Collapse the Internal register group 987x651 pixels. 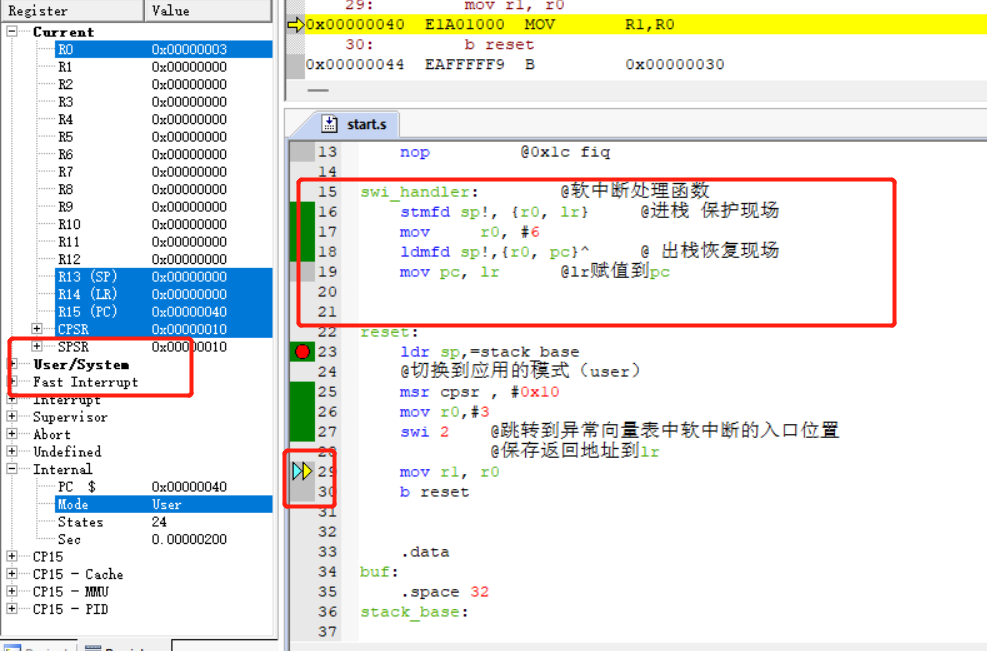pyautogui.click(x=12, y=469)
